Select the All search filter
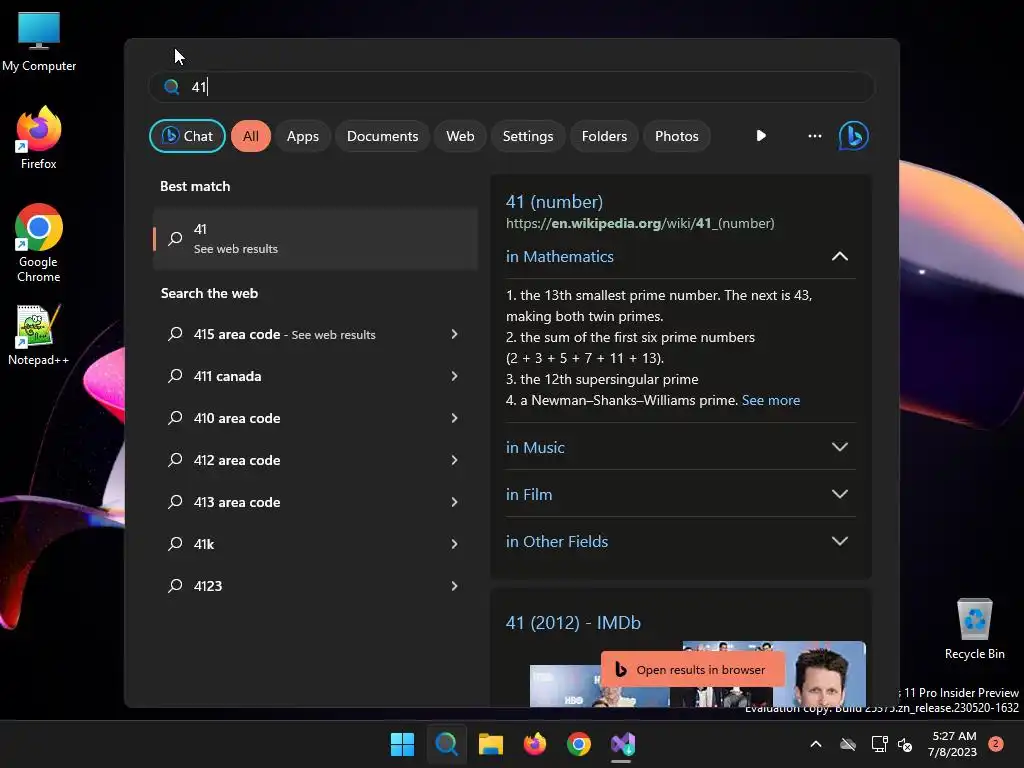 pos(251,136)
